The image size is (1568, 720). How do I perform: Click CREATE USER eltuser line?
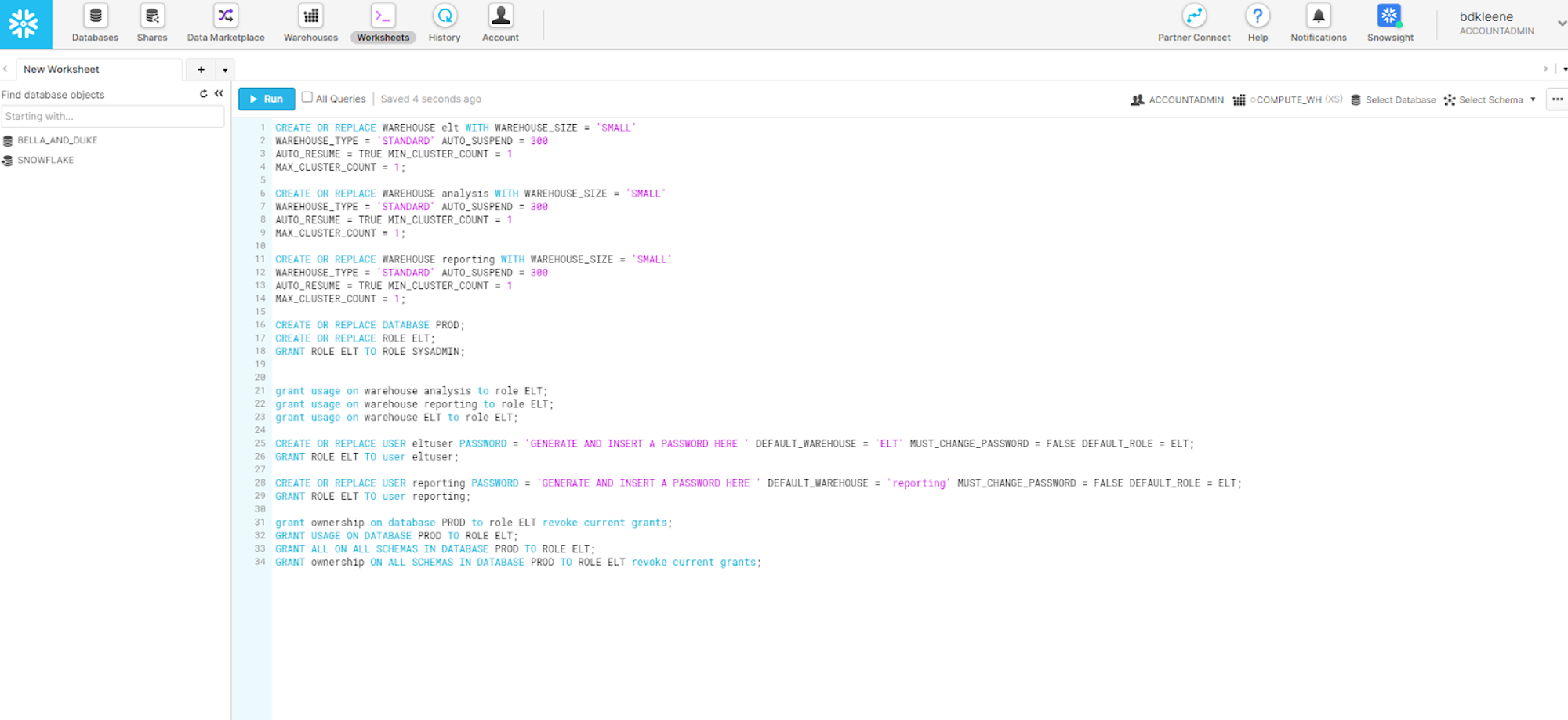click(735, 443)
